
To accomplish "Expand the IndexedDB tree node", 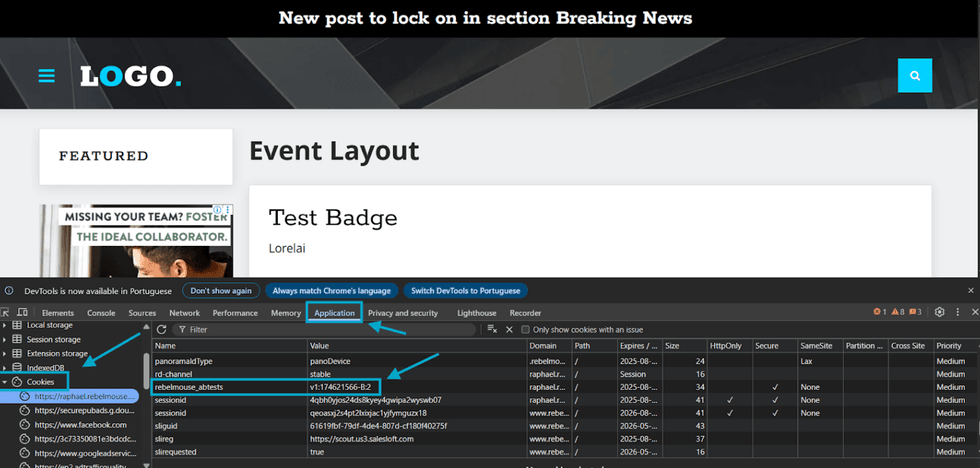I will click(5, 367).
